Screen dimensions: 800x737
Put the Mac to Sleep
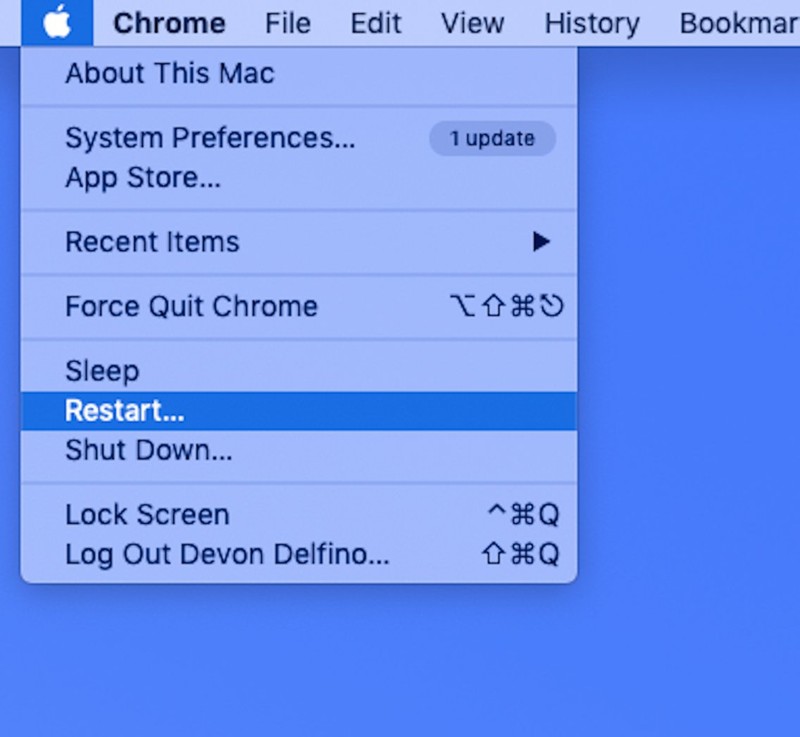102,371
